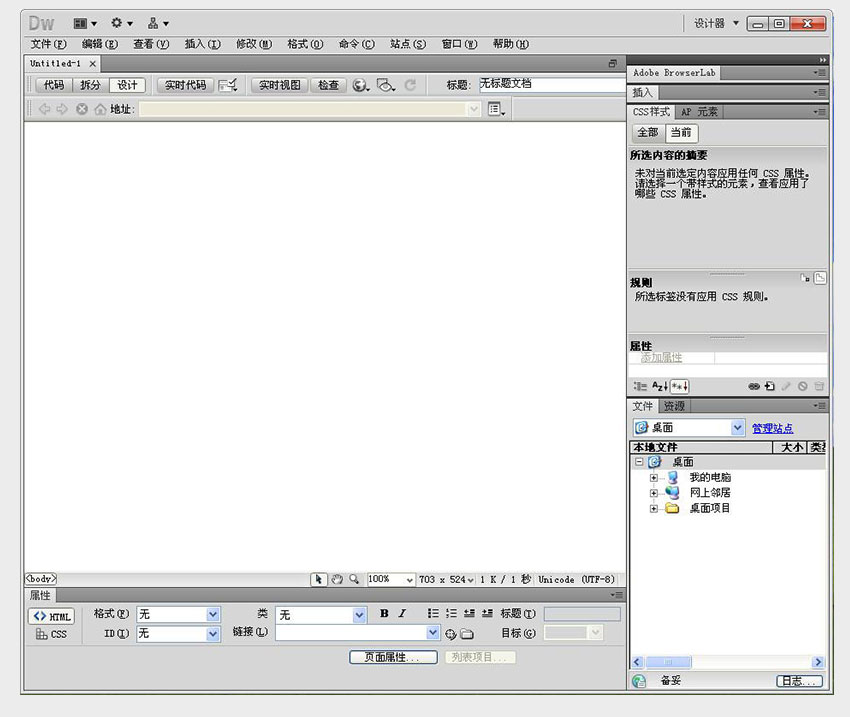
Task: Show list view (Az) in CSS properties
Action: [x=660, y=386]
